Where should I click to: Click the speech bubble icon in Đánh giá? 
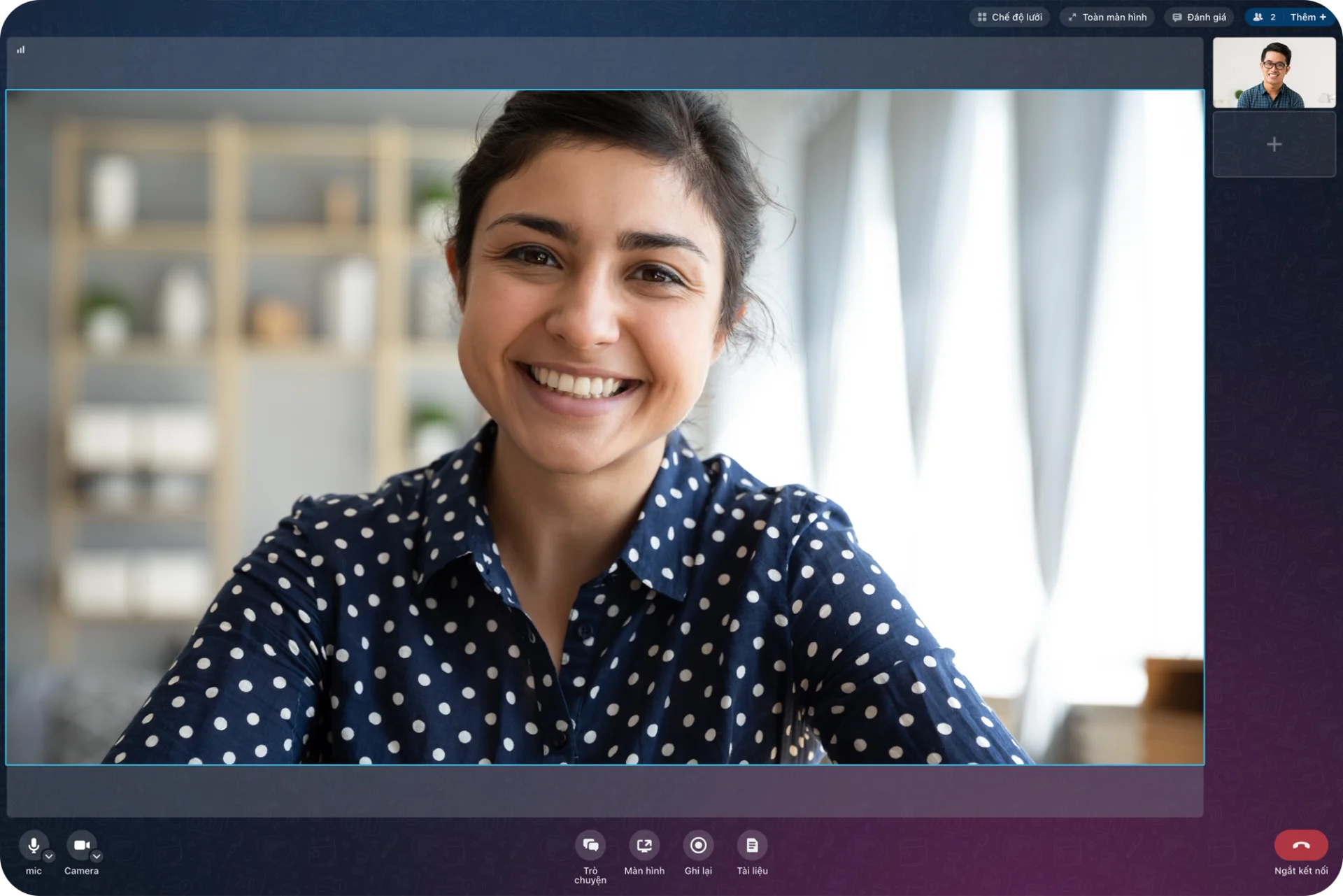click(x=1177, y=17)
